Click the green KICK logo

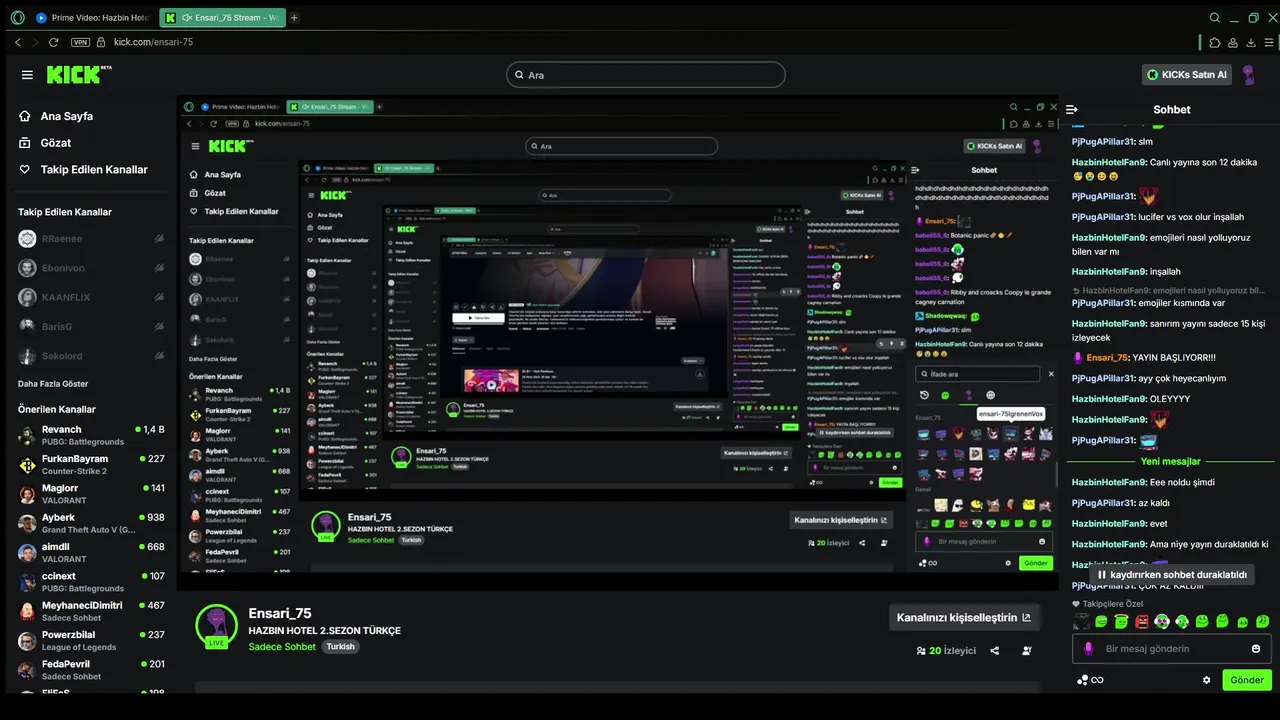78,75
